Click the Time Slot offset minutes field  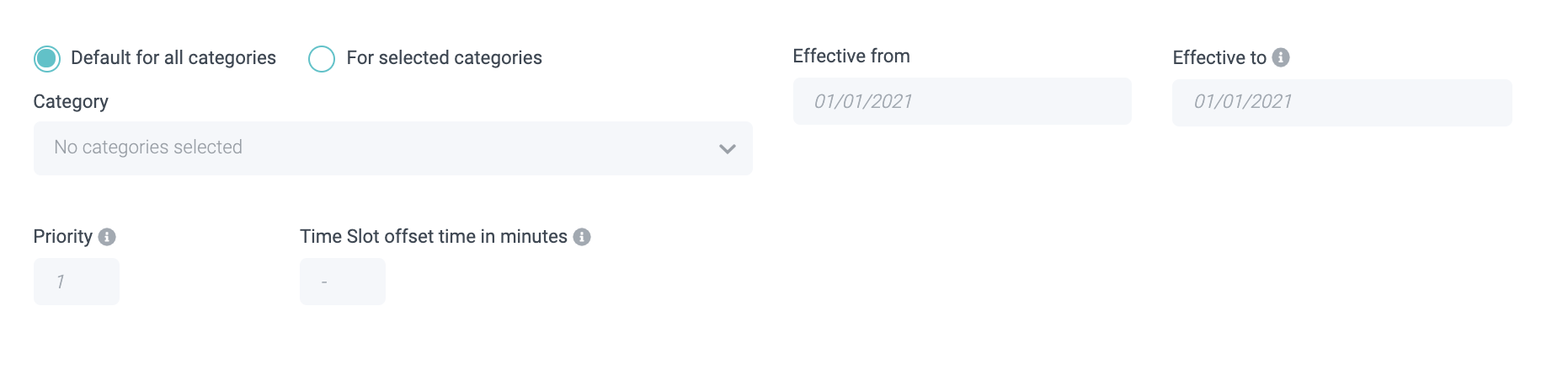pyautogui.click(x=343, y=282)
